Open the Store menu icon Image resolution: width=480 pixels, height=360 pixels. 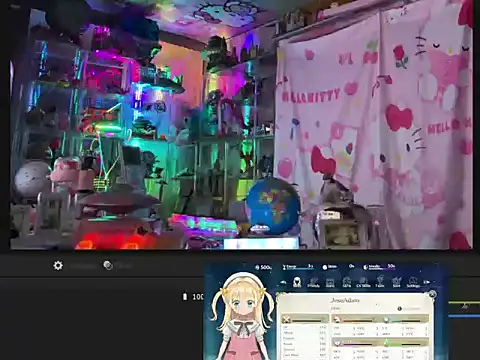[x=330, y=283]
